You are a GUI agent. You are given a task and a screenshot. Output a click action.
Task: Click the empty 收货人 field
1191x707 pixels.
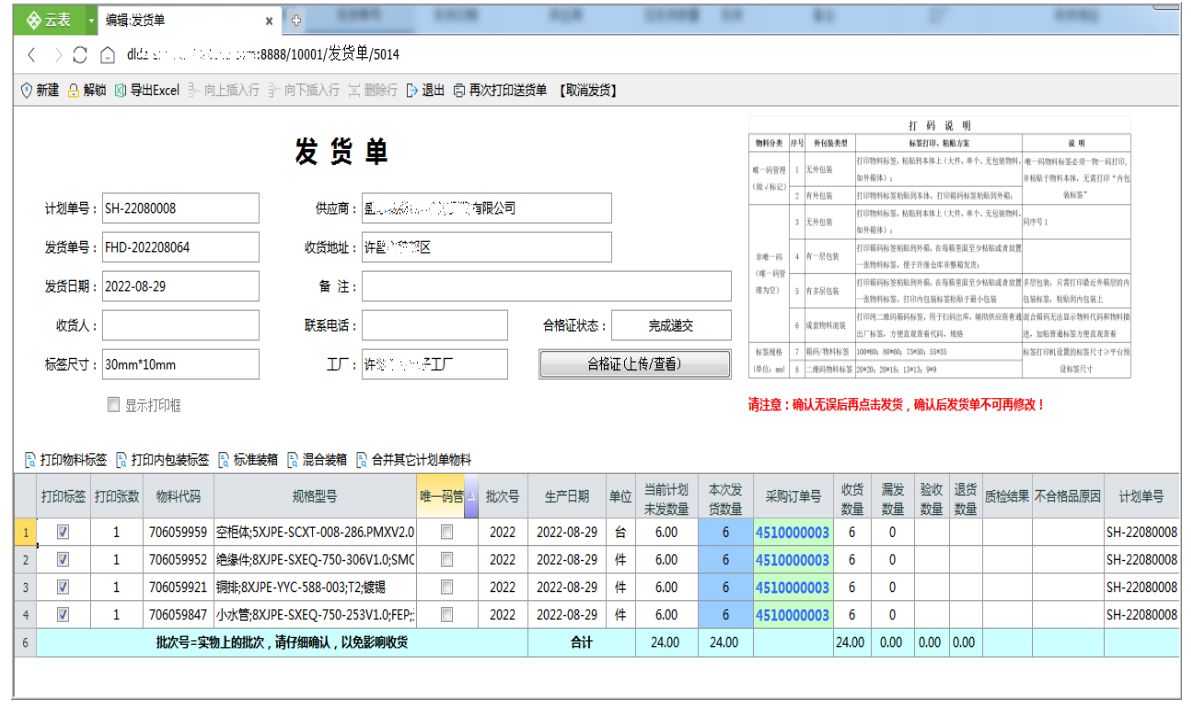tap(181, 326)
